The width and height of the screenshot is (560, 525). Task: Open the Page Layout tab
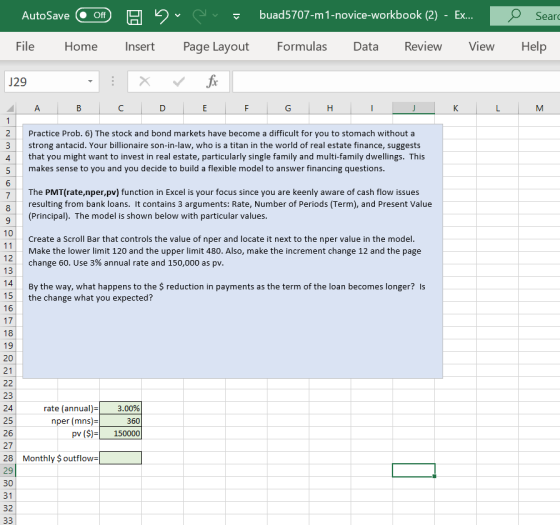click(216, 46)
